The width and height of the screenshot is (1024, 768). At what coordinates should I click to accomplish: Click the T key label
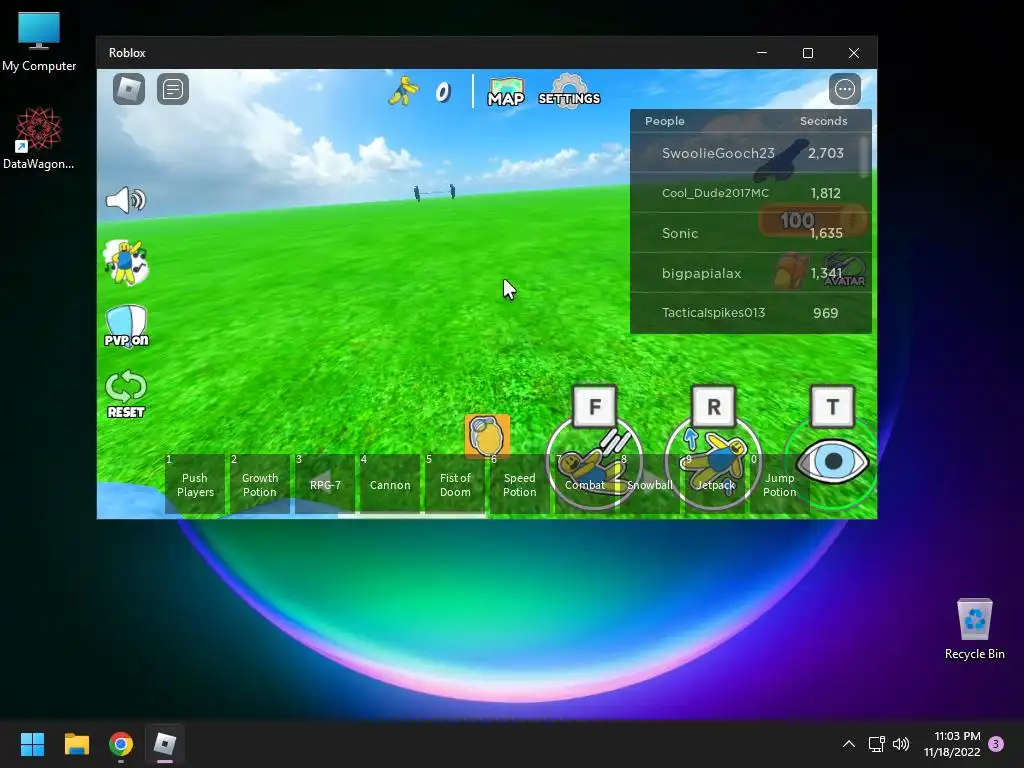[832, 407]
